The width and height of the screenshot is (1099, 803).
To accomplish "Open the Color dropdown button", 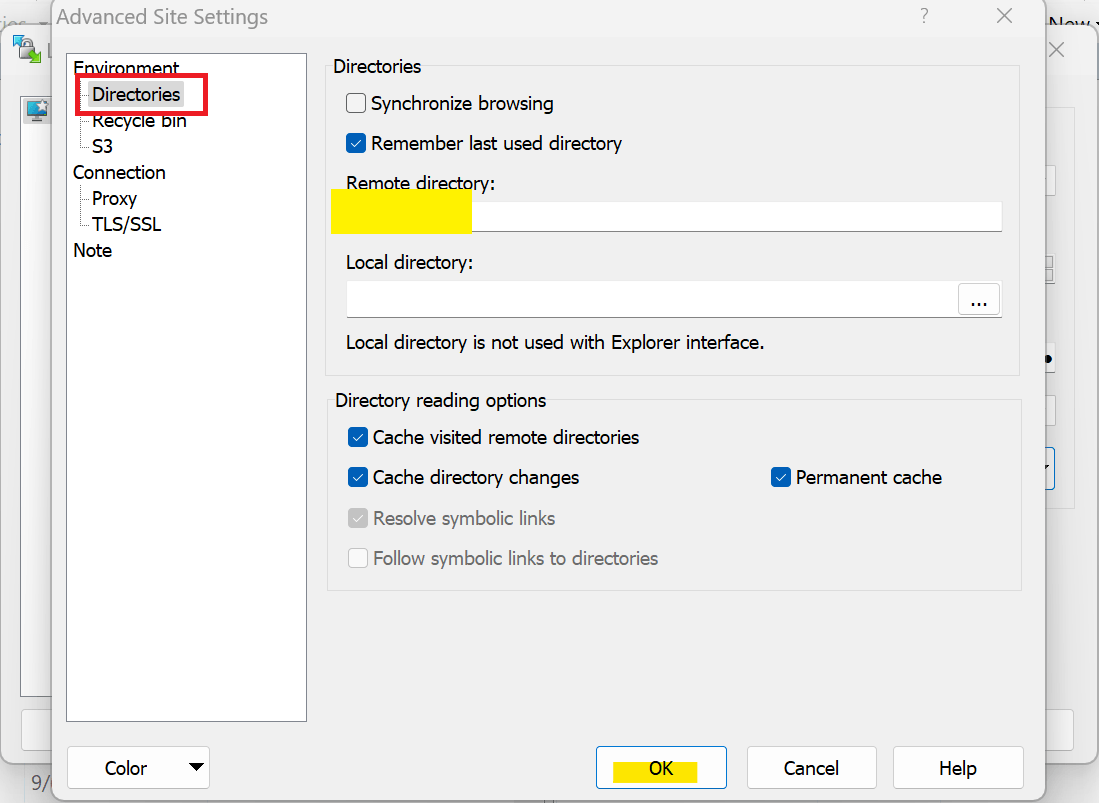I will point(138,768).
